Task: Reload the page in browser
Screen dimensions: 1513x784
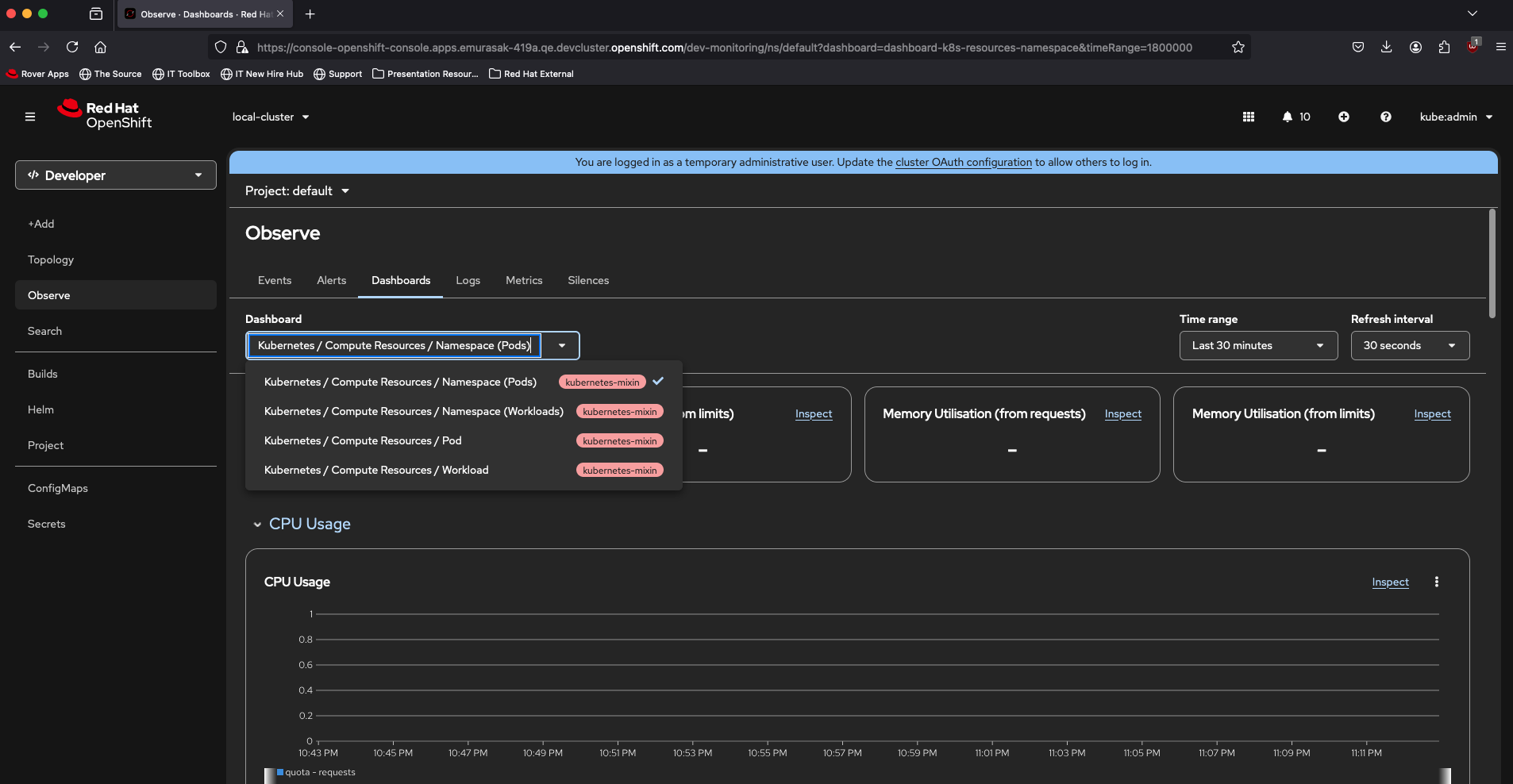Action: [72, 47]
